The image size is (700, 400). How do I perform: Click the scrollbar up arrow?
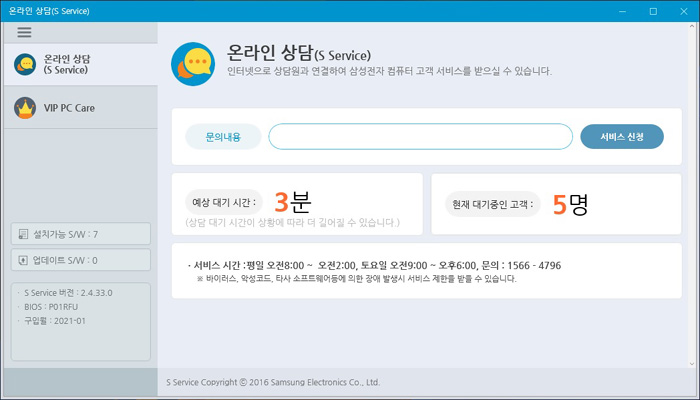692,27
